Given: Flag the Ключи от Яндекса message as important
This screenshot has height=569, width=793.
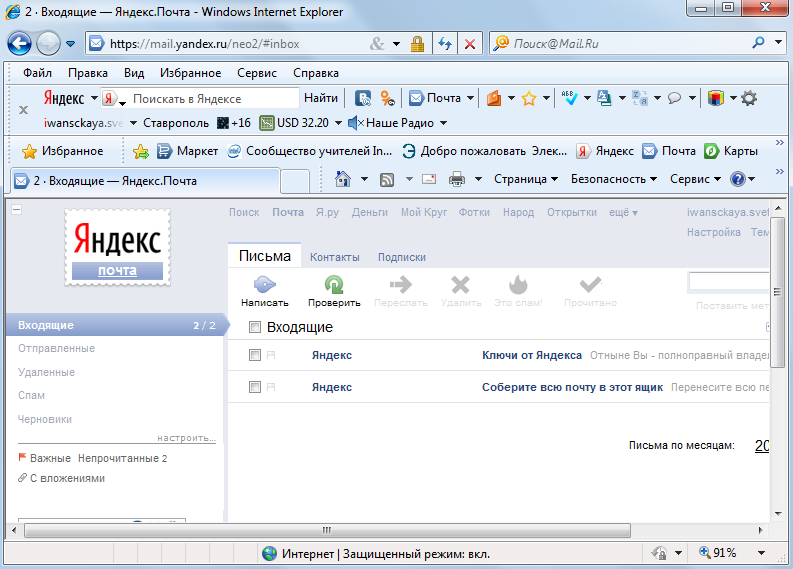Looking at the screenshot, I should coord(271,355).
